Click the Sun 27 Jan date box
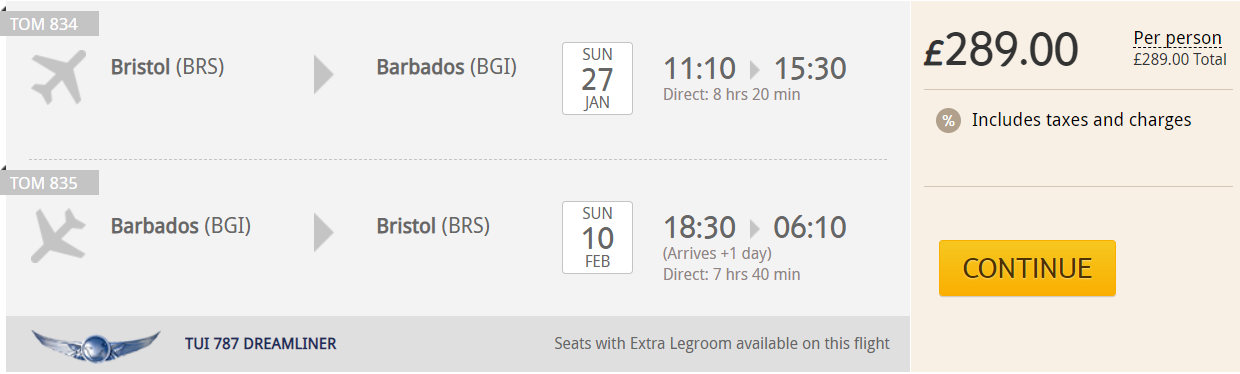This screenshot has height=374, width=1240. coord(597,79)
